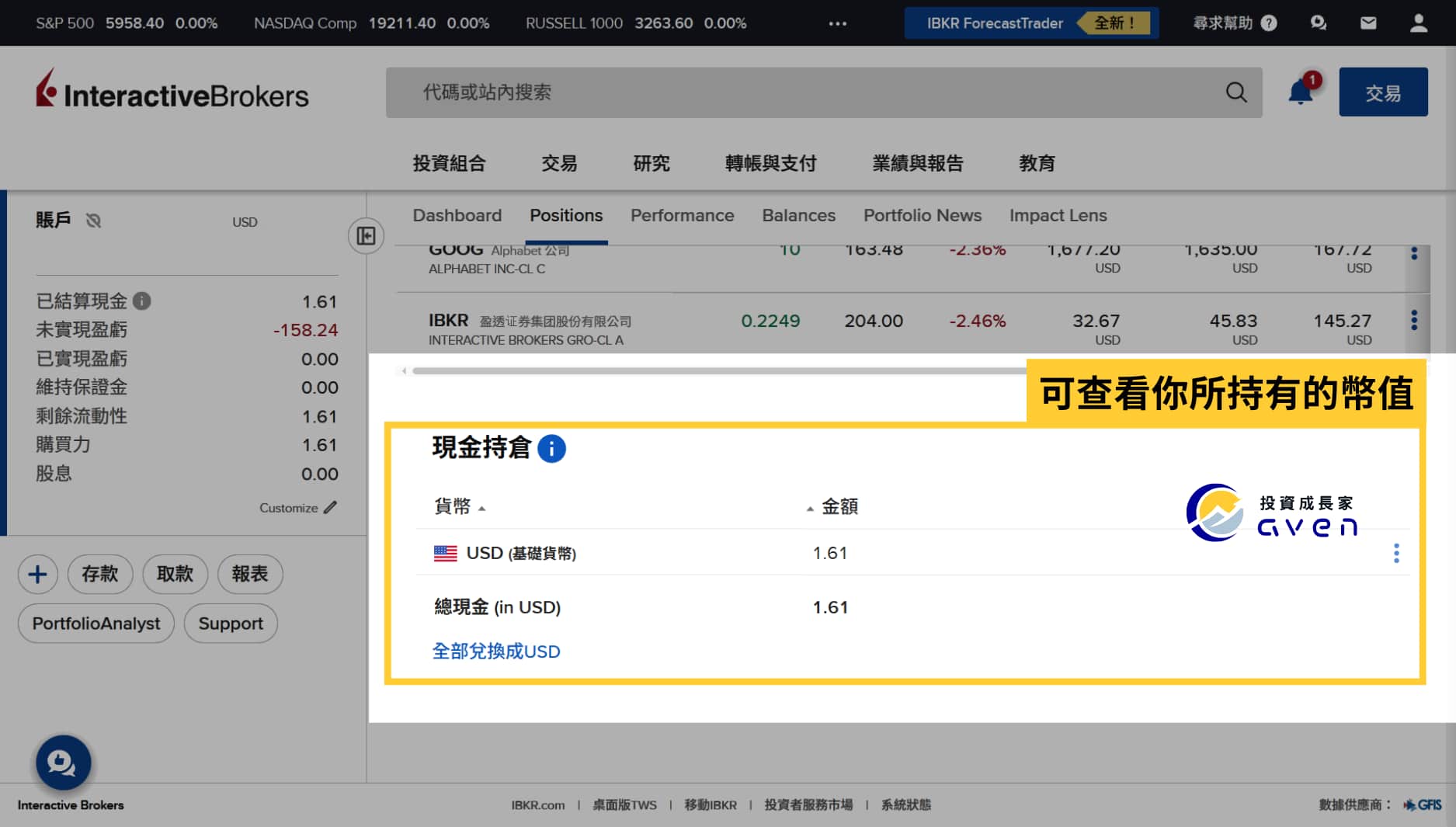The width and height of the screenshot is (1456, 827).
Task: Open options menu for IBKR position row
Action: (x=1414, y=320)
